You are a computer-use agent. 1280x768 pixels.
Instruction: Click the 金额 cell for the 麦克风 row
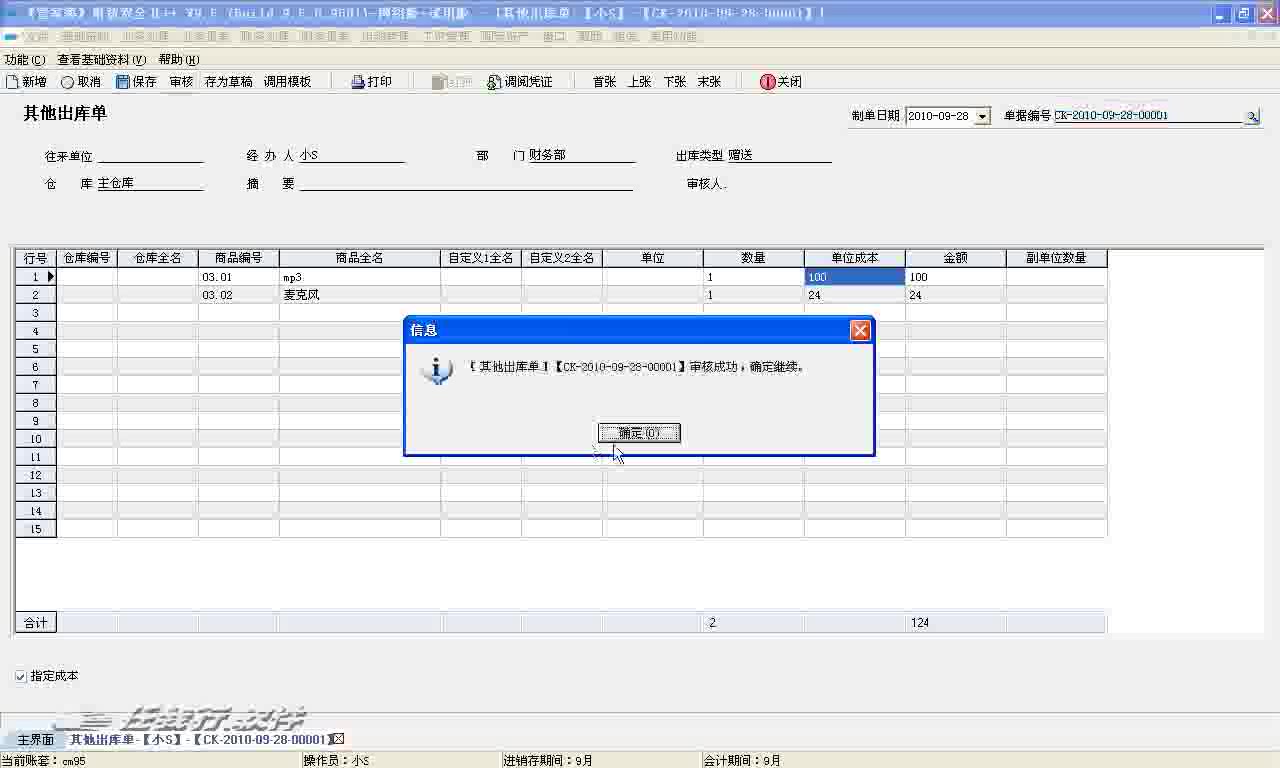tap(956, 295)
